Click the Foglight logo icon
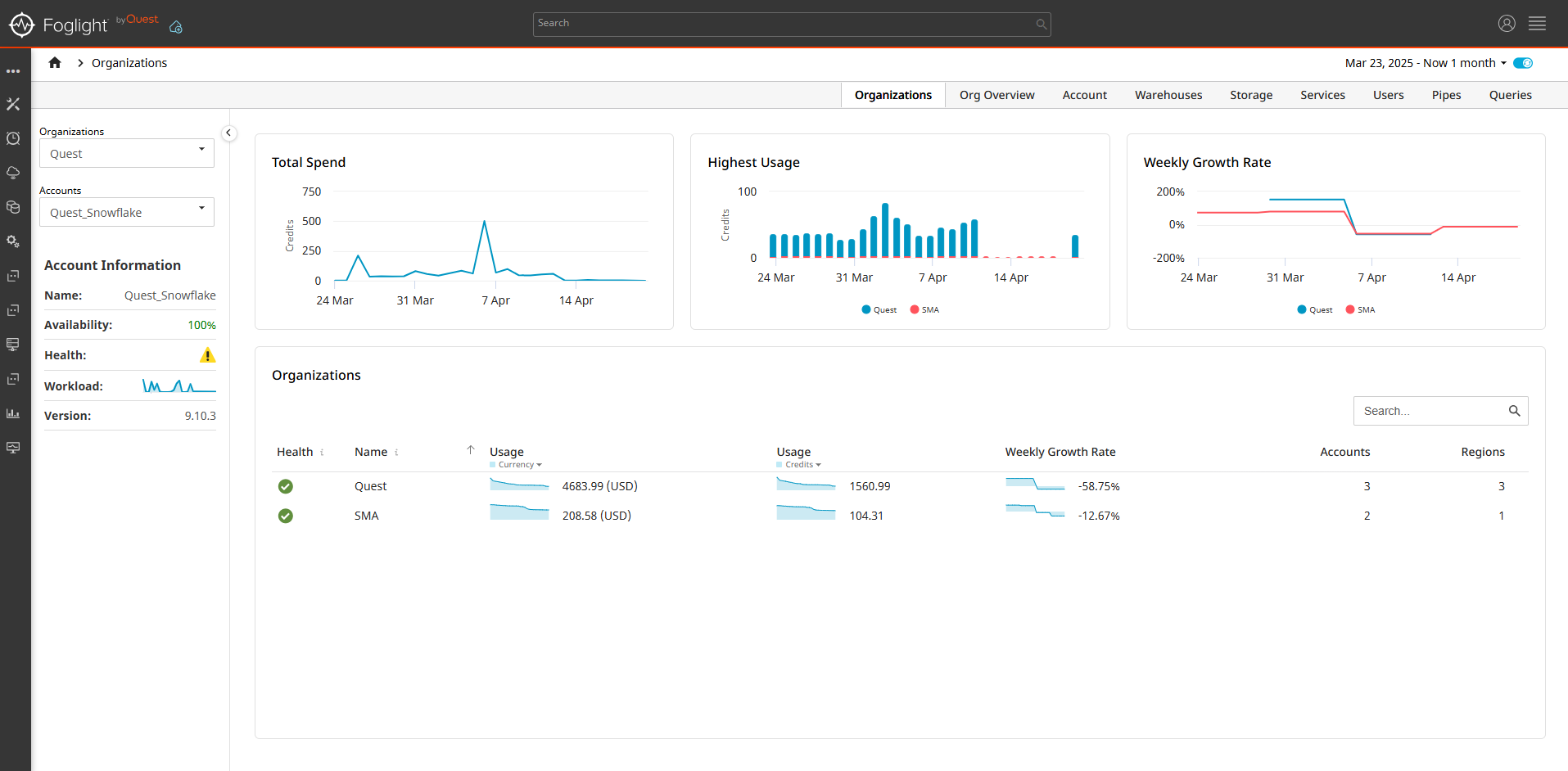The width and height of the screenshot is (1568, 771). 21,25
